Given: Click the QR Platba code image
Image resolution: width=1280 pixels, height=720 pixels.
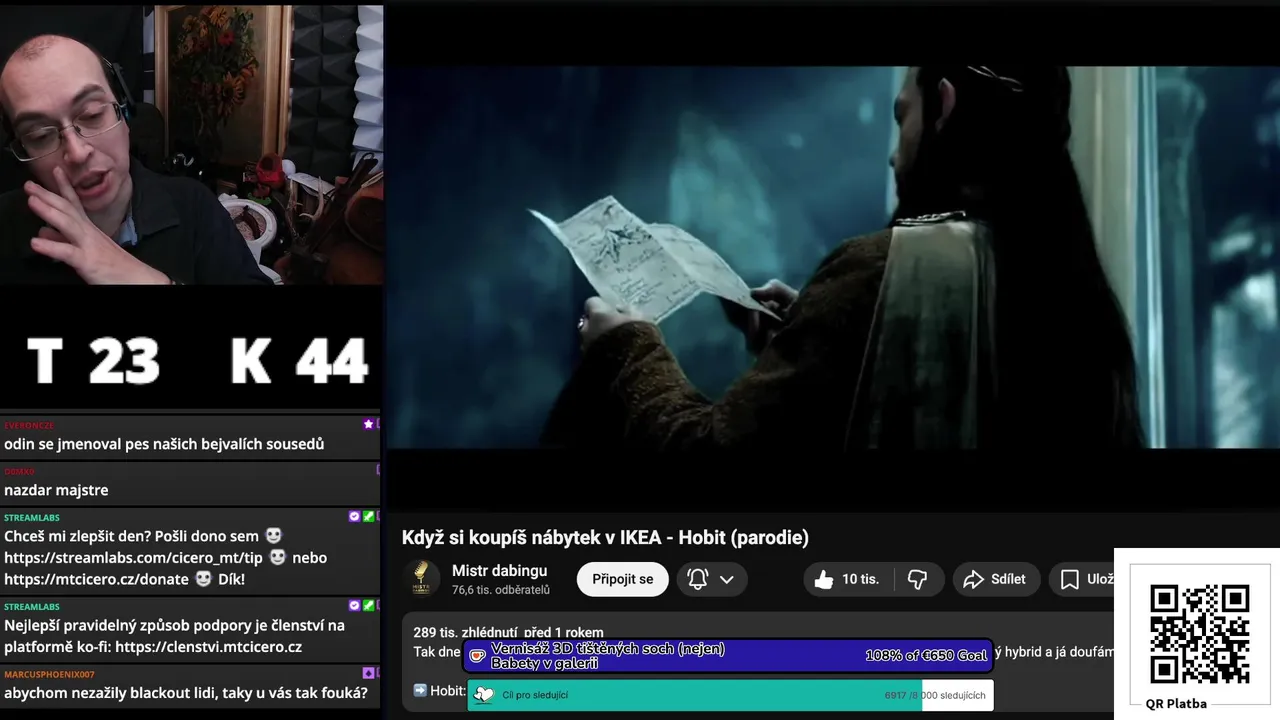Looking at the screenshot, I should pos(1199,633).
